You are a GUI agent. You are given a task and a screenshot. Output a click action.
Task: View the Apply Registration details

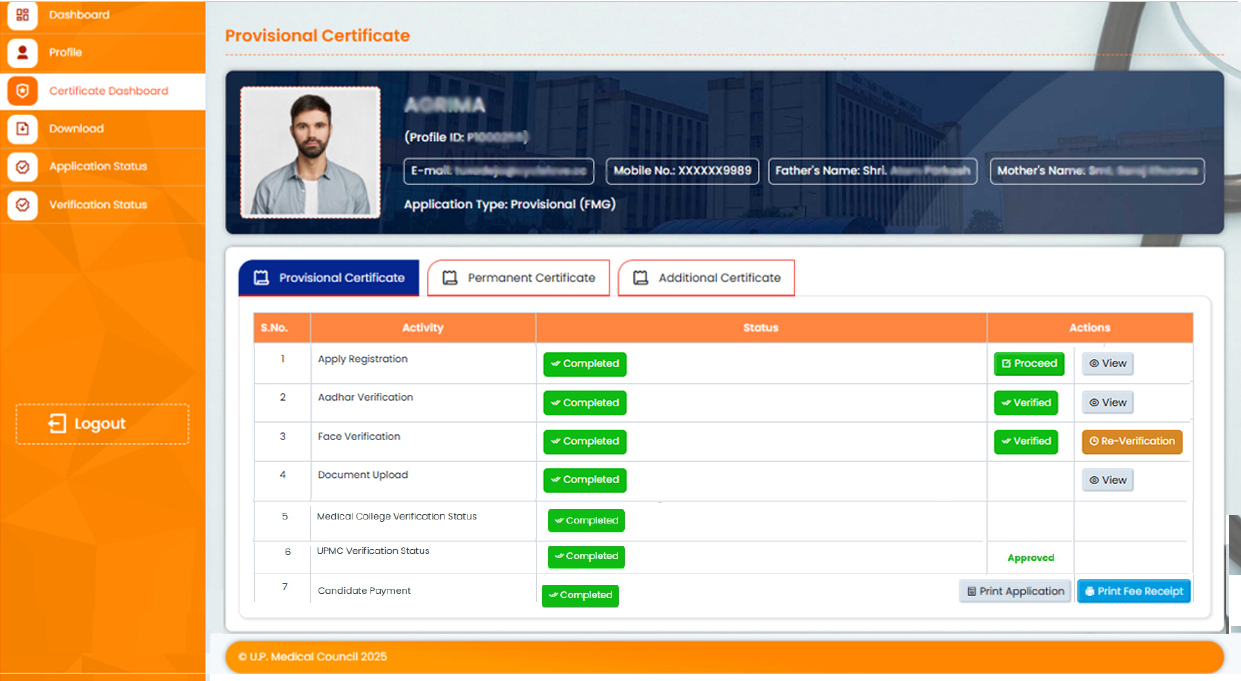[1107, 364]
